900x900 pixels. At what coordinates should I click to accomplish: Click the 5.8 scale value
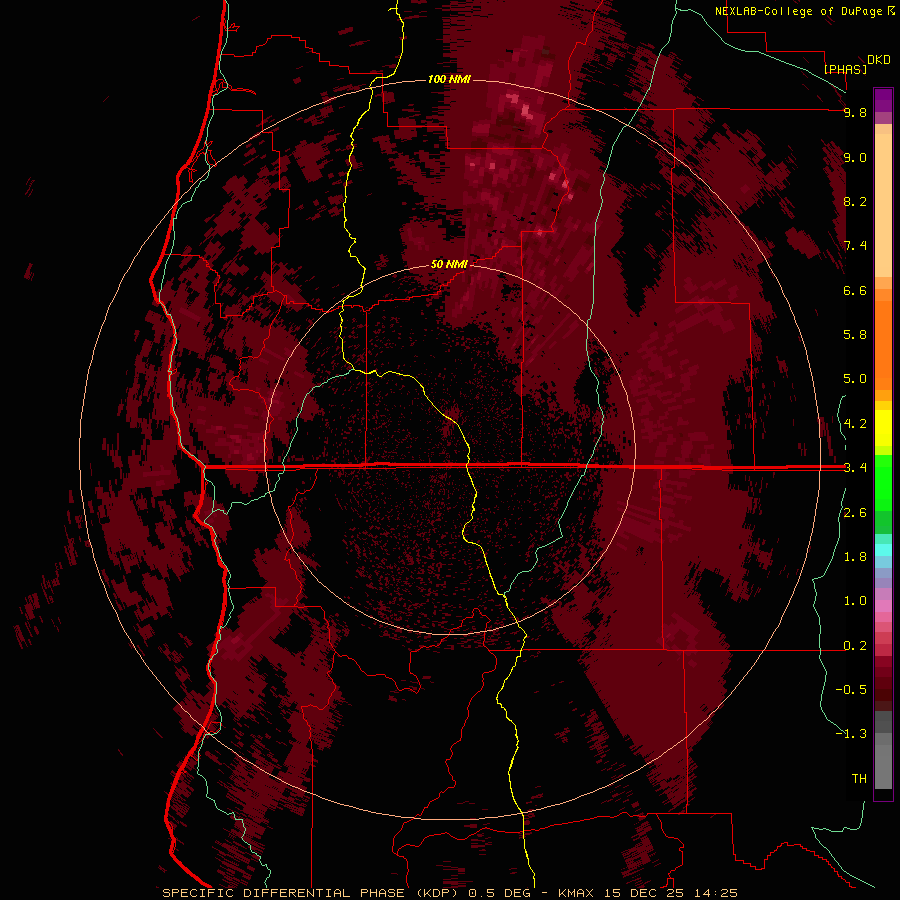[855, 334]
